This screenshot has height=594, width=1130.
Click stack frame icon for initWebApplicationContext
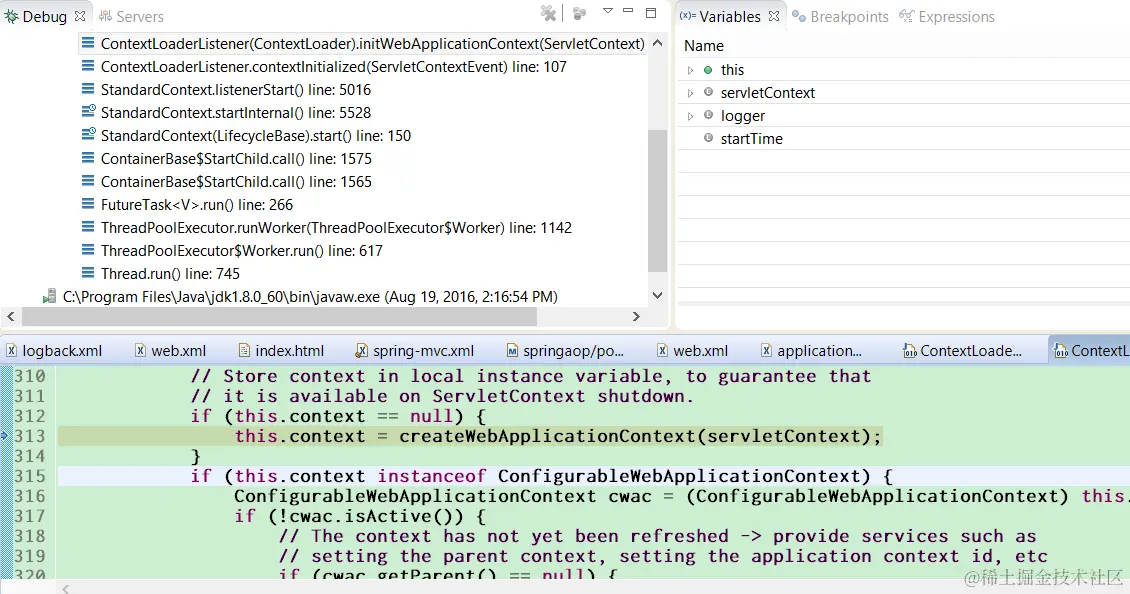[x=88, y=43]
